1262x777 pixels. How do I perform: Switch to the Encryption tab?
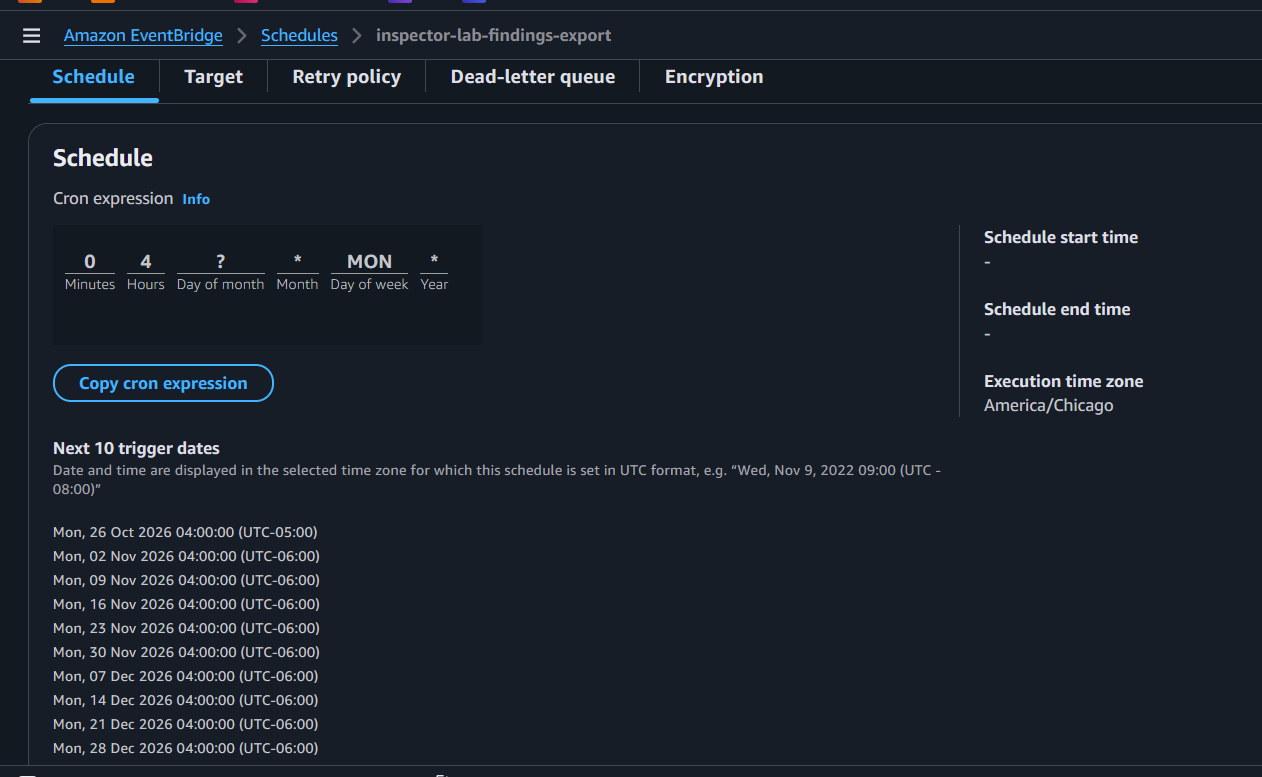tap(714, 77)
